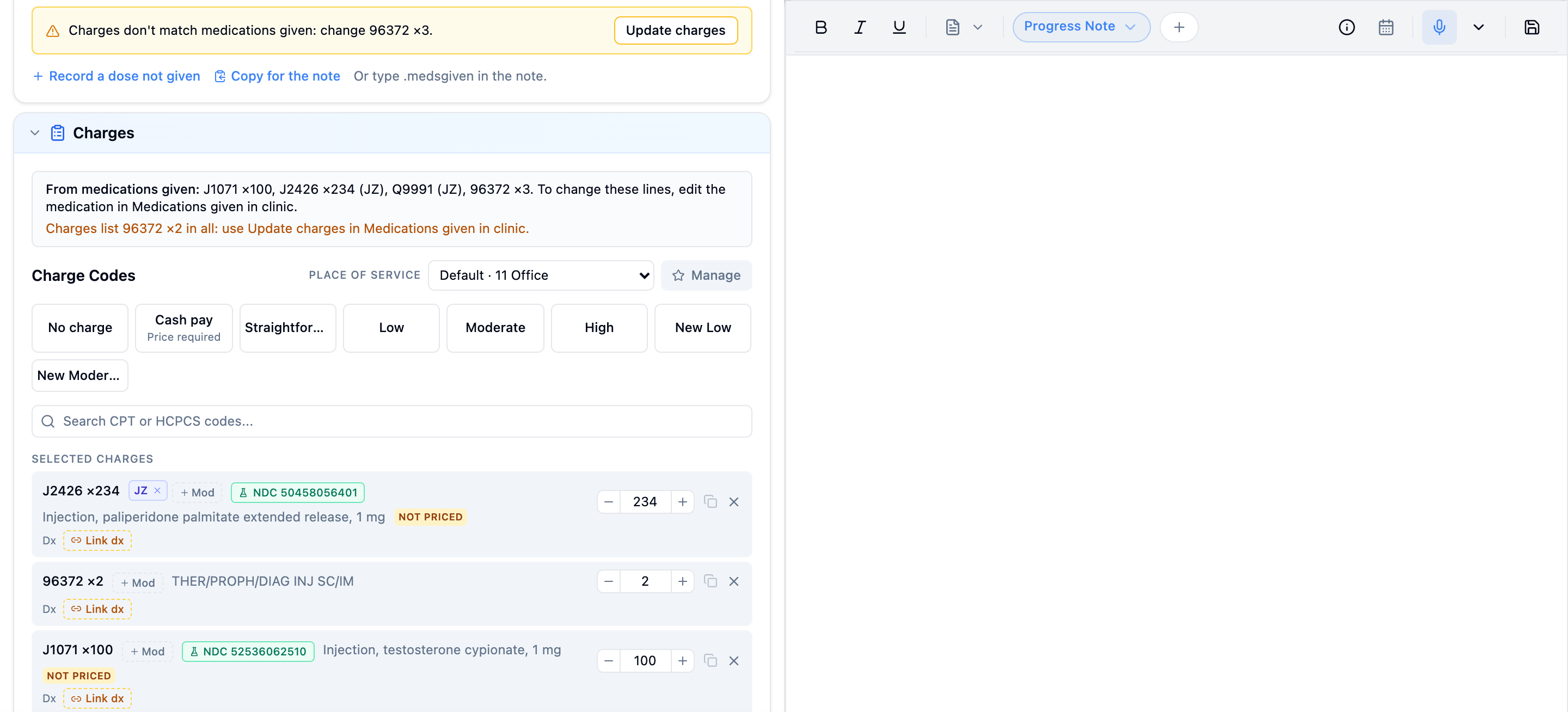Select the High charge level
The height and width of the screenshot is (712, 1568).
(599, 327)
